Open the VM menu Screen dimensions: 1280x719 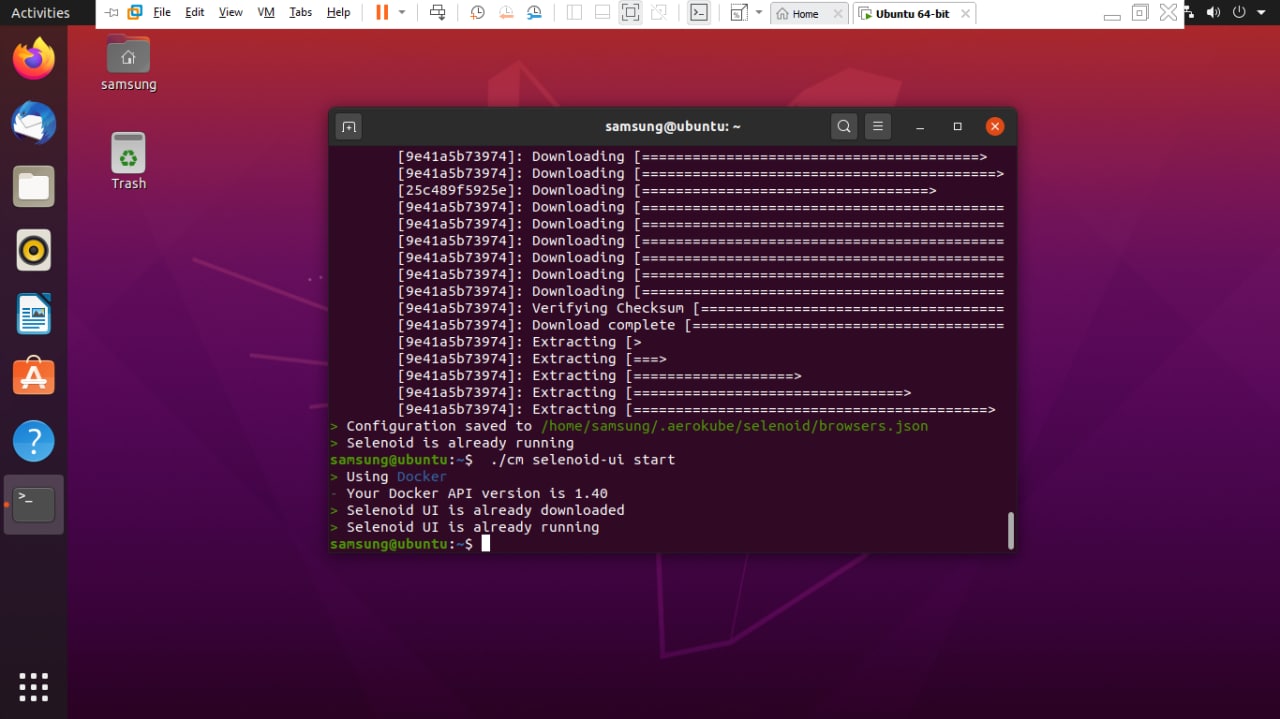(266, 13)
